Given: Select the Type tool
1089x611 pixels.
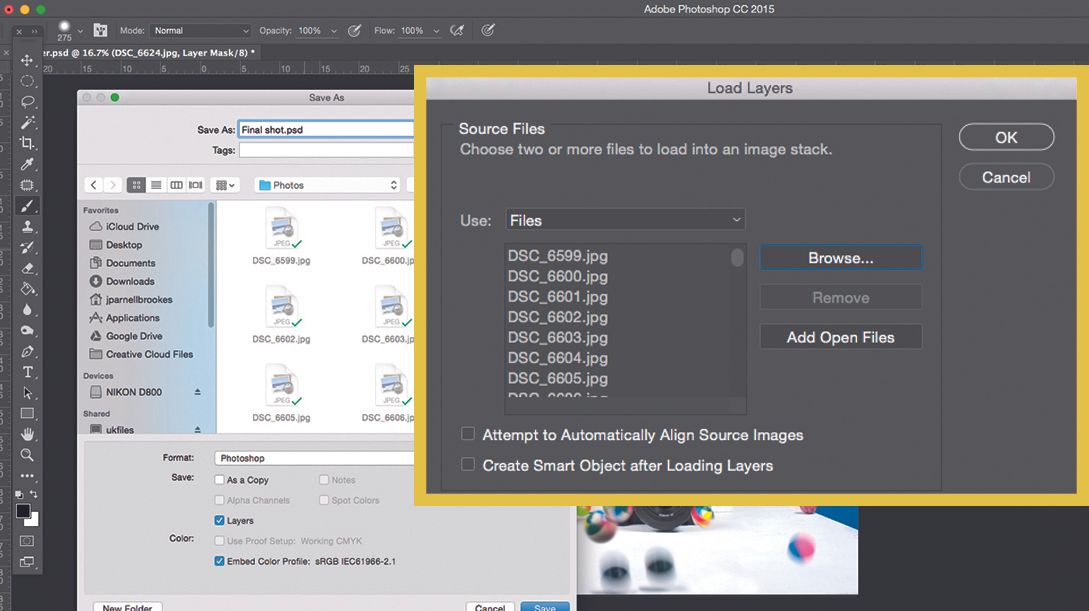Looking at the screenshot, I should click(28, 372).
